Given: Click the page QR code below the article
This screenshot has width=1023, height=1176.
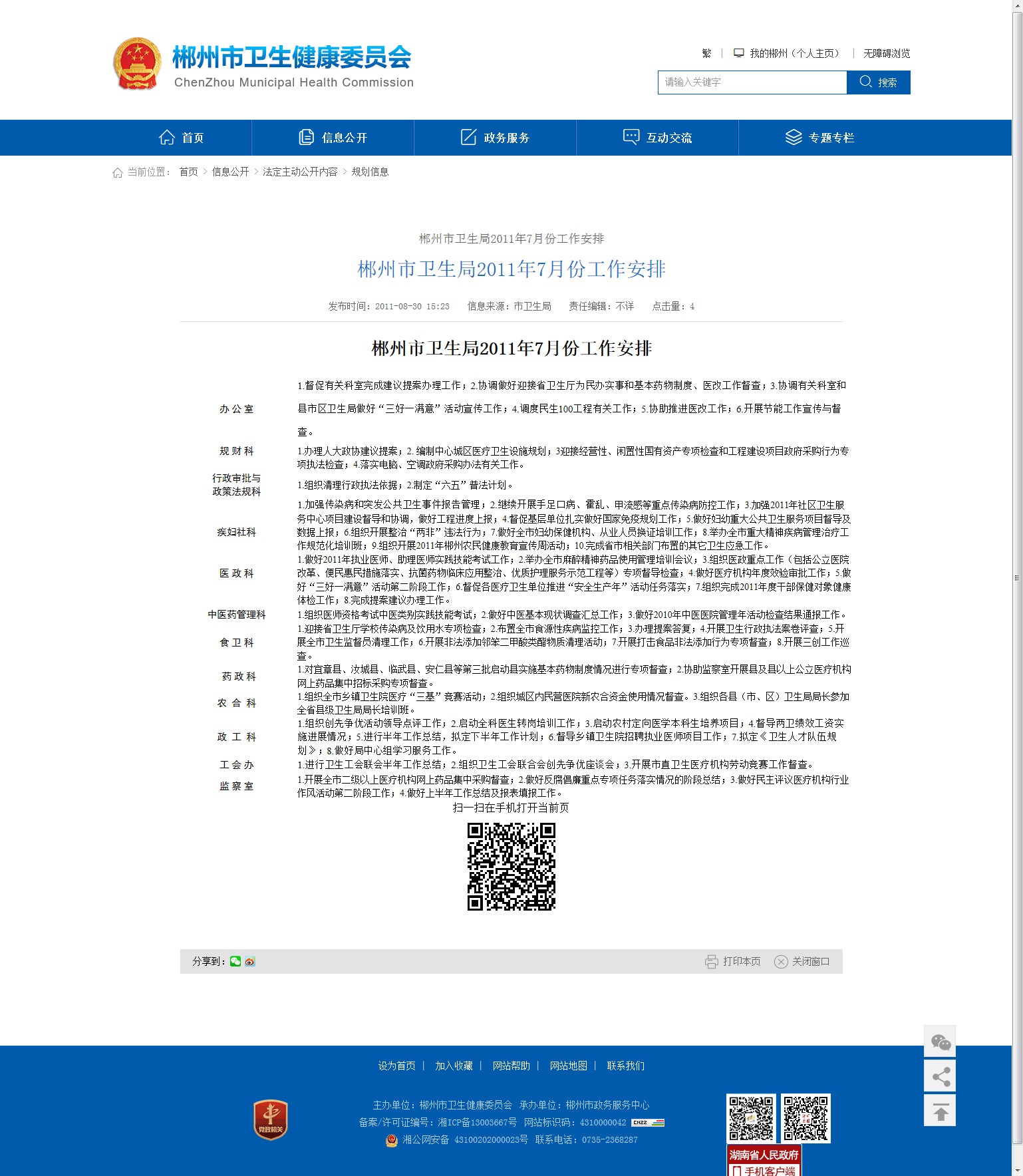Looking at the screenshot, I should pyautogui.click(x=511, y=867).
